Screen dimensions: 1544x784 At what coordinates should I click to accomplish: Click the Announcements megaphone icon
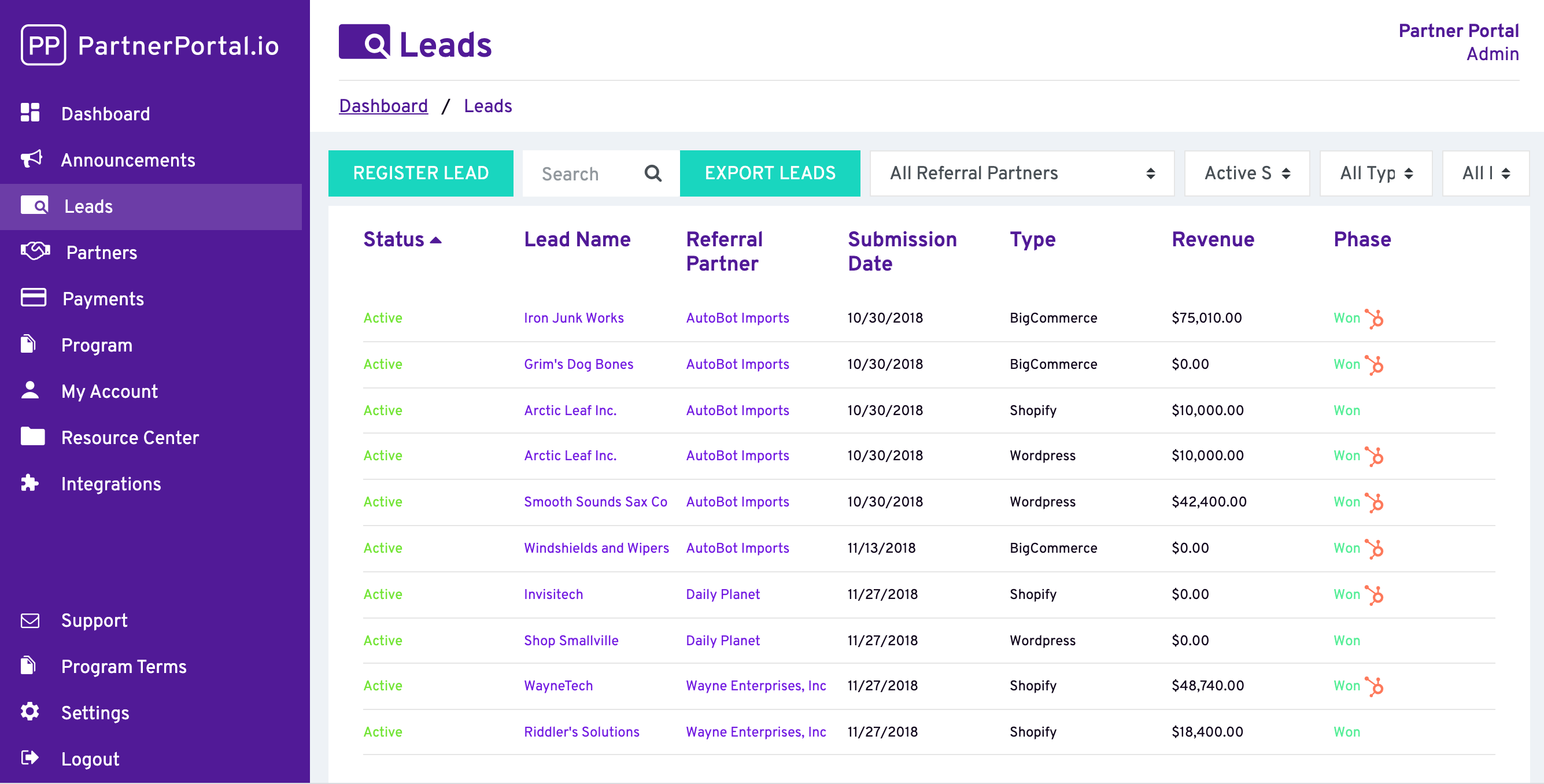pos(31,159)
